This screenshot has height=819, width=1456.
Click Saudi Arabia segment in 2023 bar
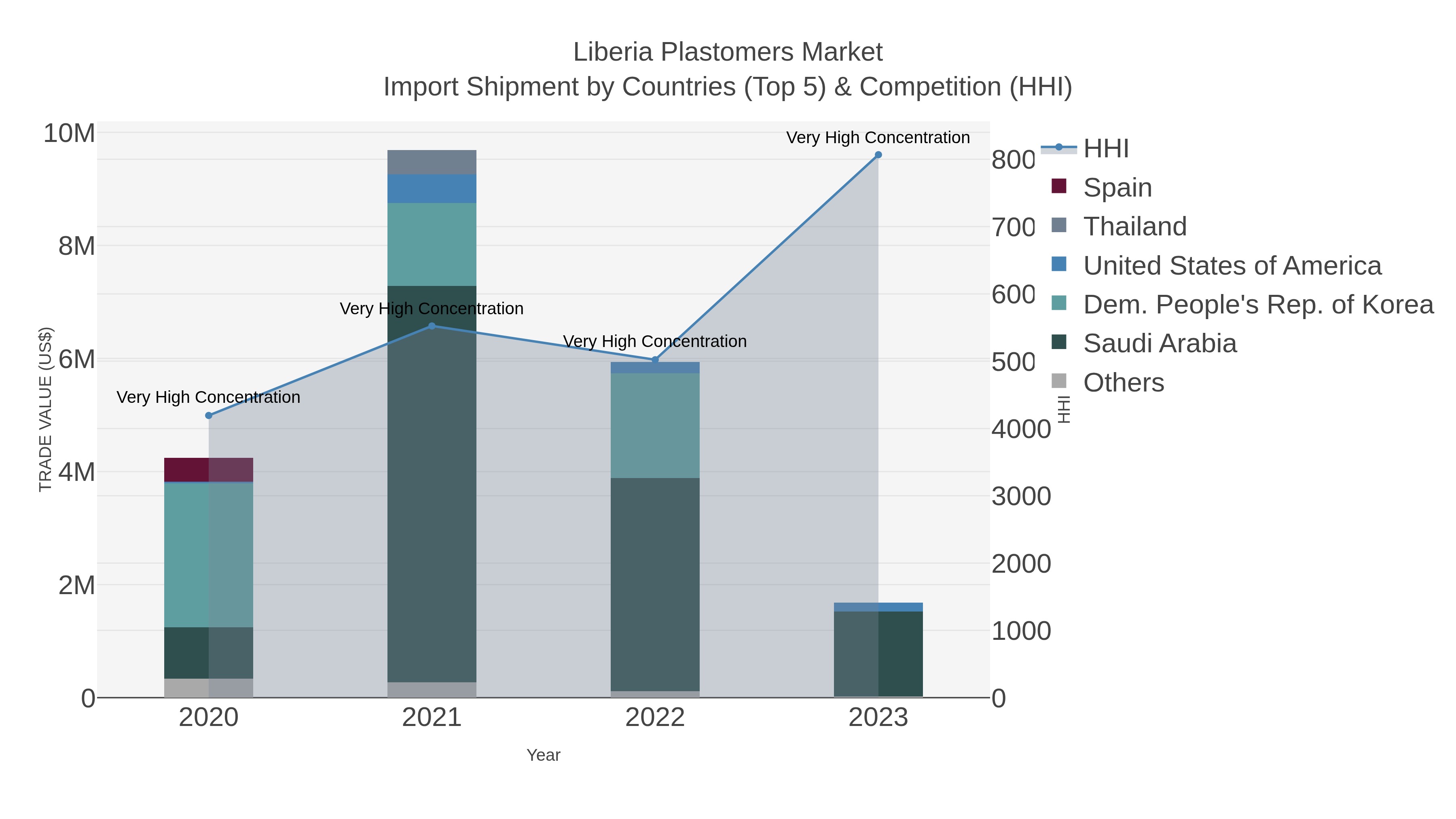(878, 654)
